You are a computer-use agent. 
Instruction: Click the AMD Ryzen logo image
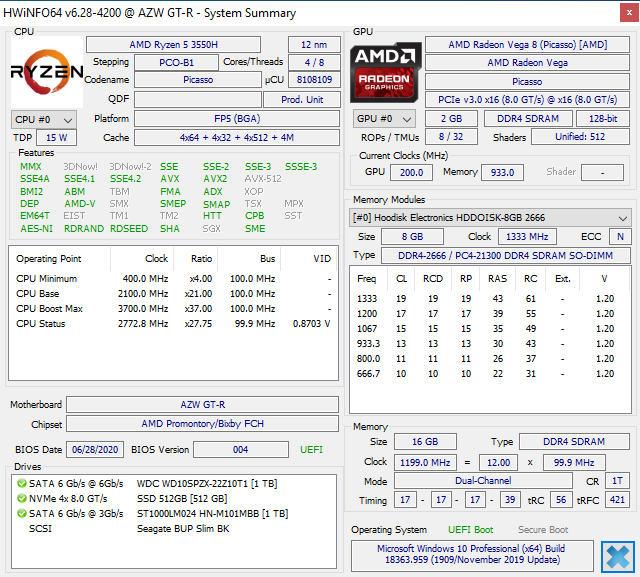point(47,71)
